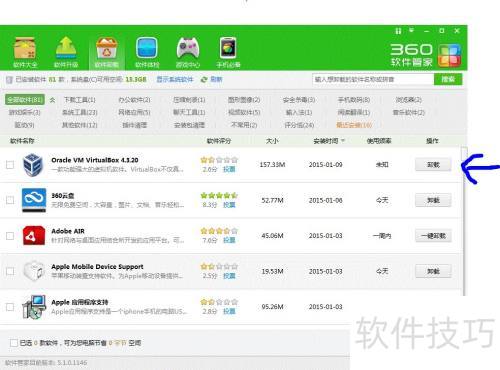Click the star rating of 360云盘
This screenshot has width=500, height=370.
(x=219, y=195)
